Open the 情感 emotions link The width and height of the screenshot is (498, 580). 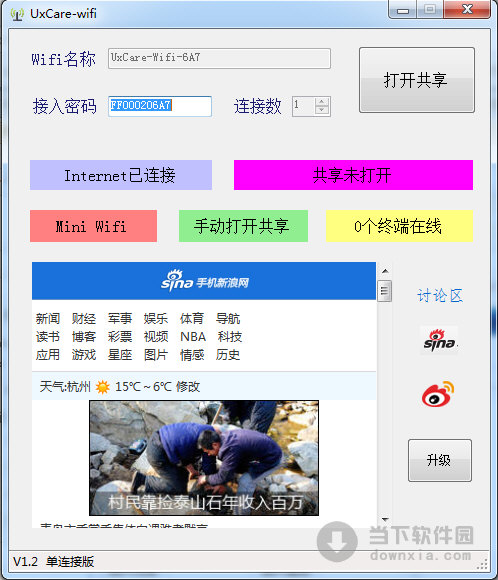192,355
